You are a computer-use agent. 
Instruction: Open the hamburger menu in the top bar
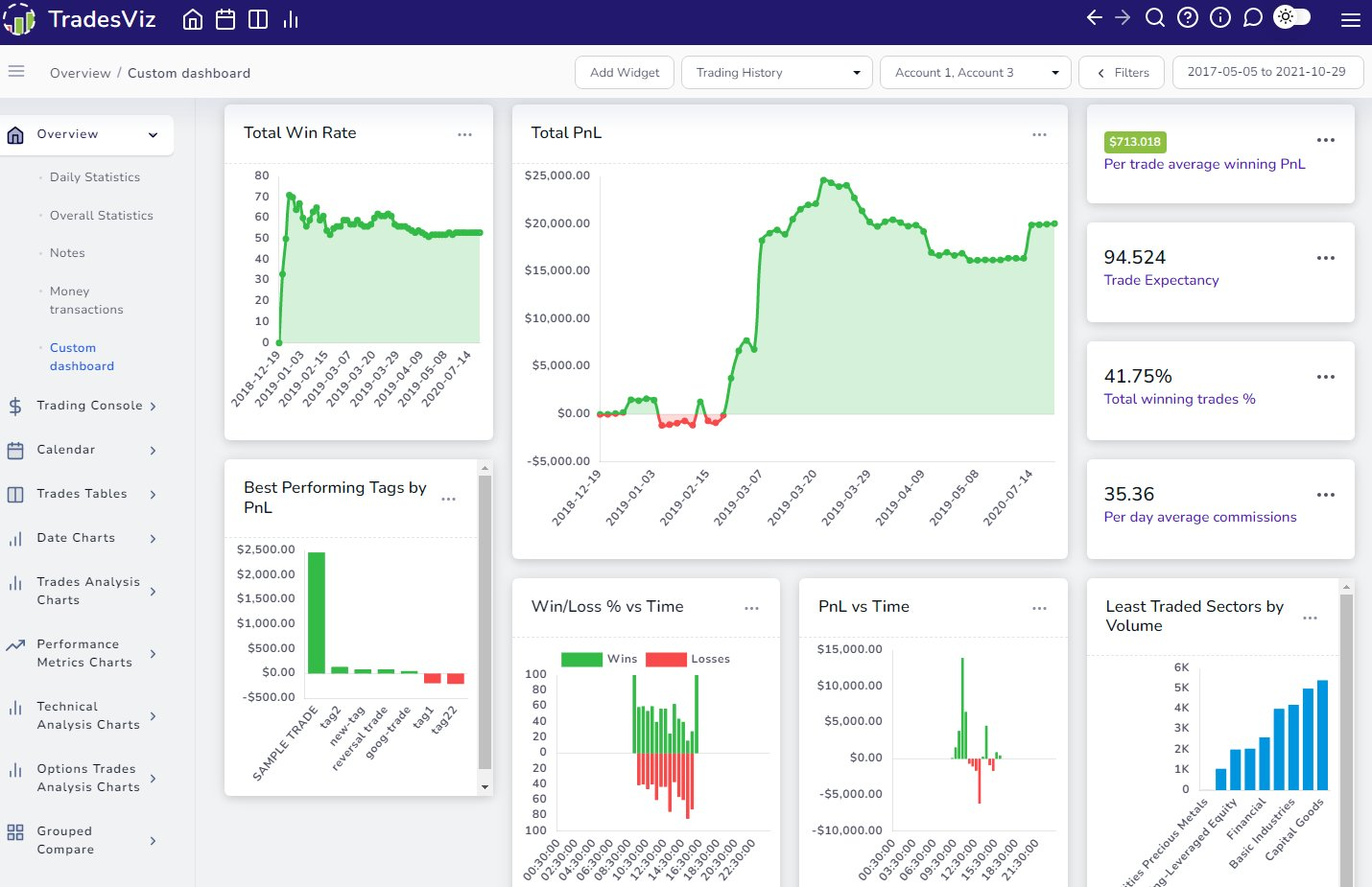1351,20
